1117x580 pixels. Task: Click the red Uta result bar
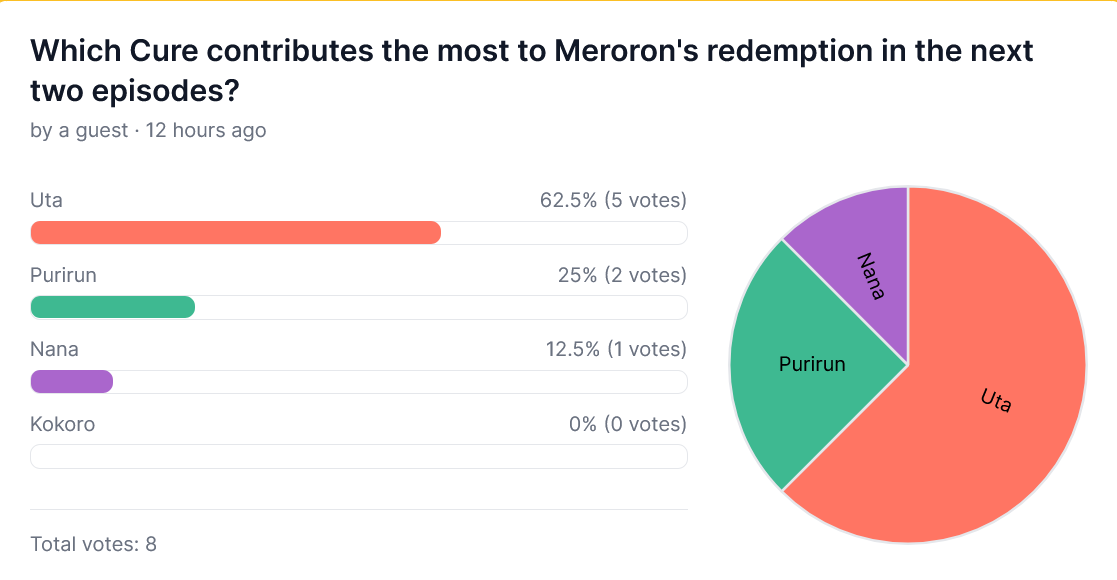(x=235, y=233)
